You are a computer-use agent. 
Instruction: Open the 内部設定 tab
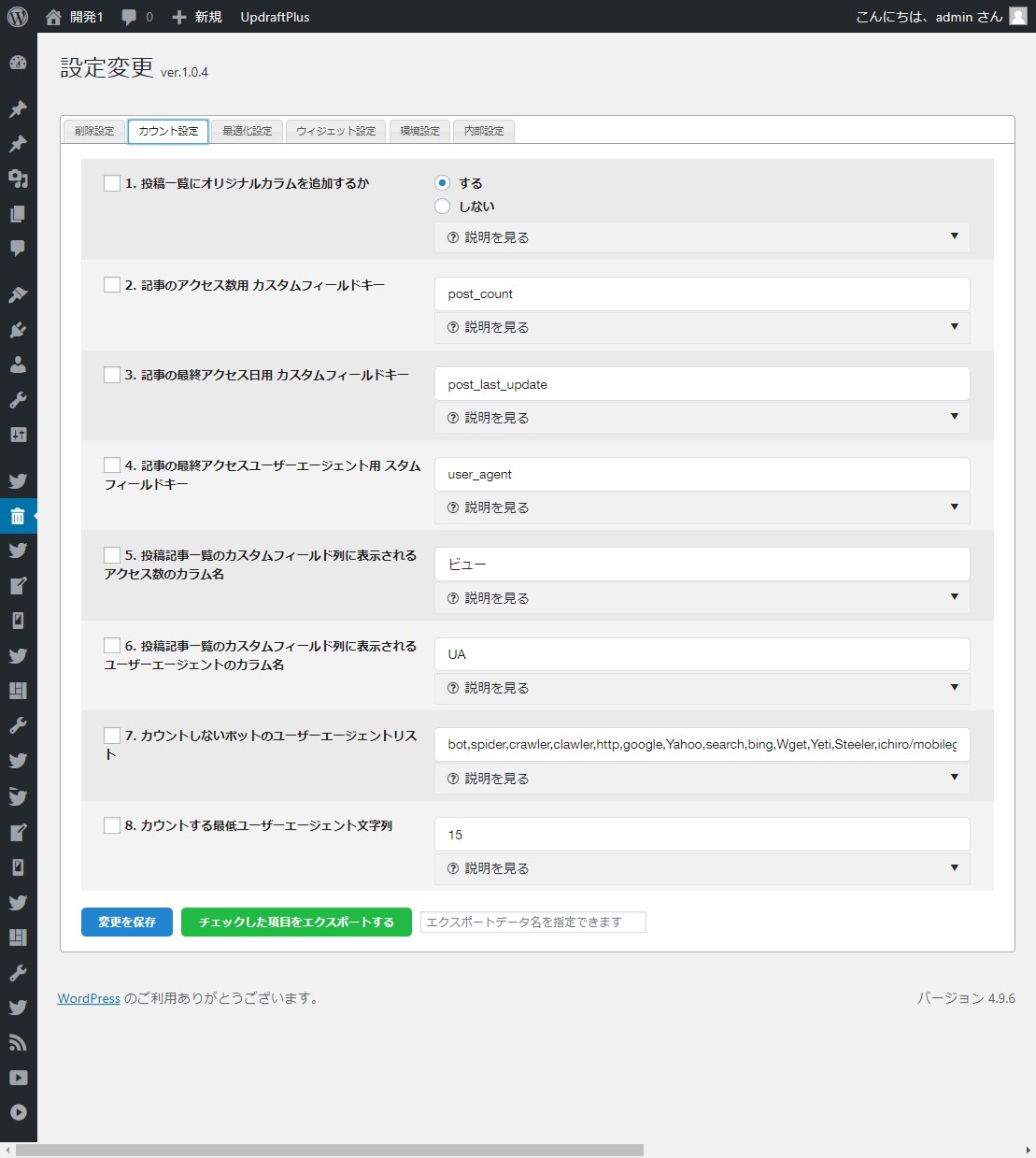(484, 131)
